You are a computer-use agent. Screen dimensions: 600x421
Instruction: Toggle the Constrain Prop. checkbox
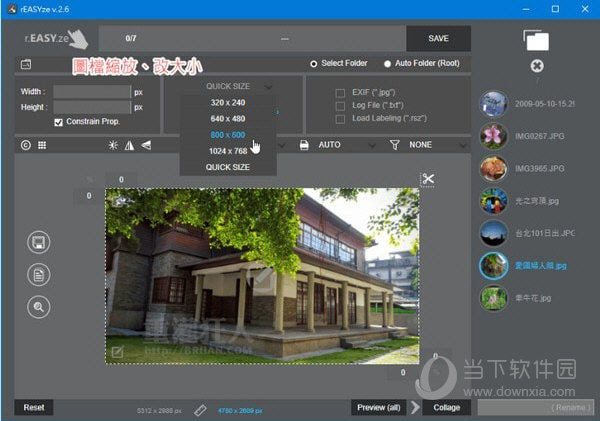pyautogui.click(x=59, y=122)
